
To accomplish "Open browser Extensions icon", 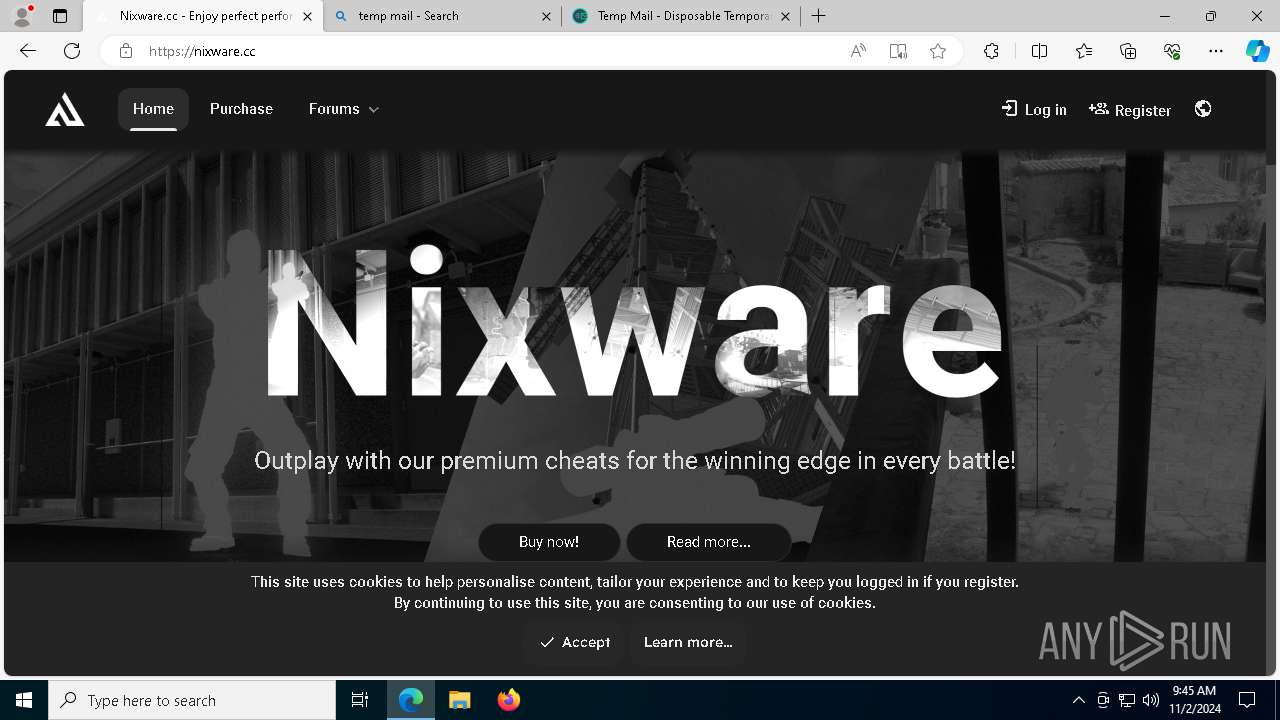I will 991,51.
